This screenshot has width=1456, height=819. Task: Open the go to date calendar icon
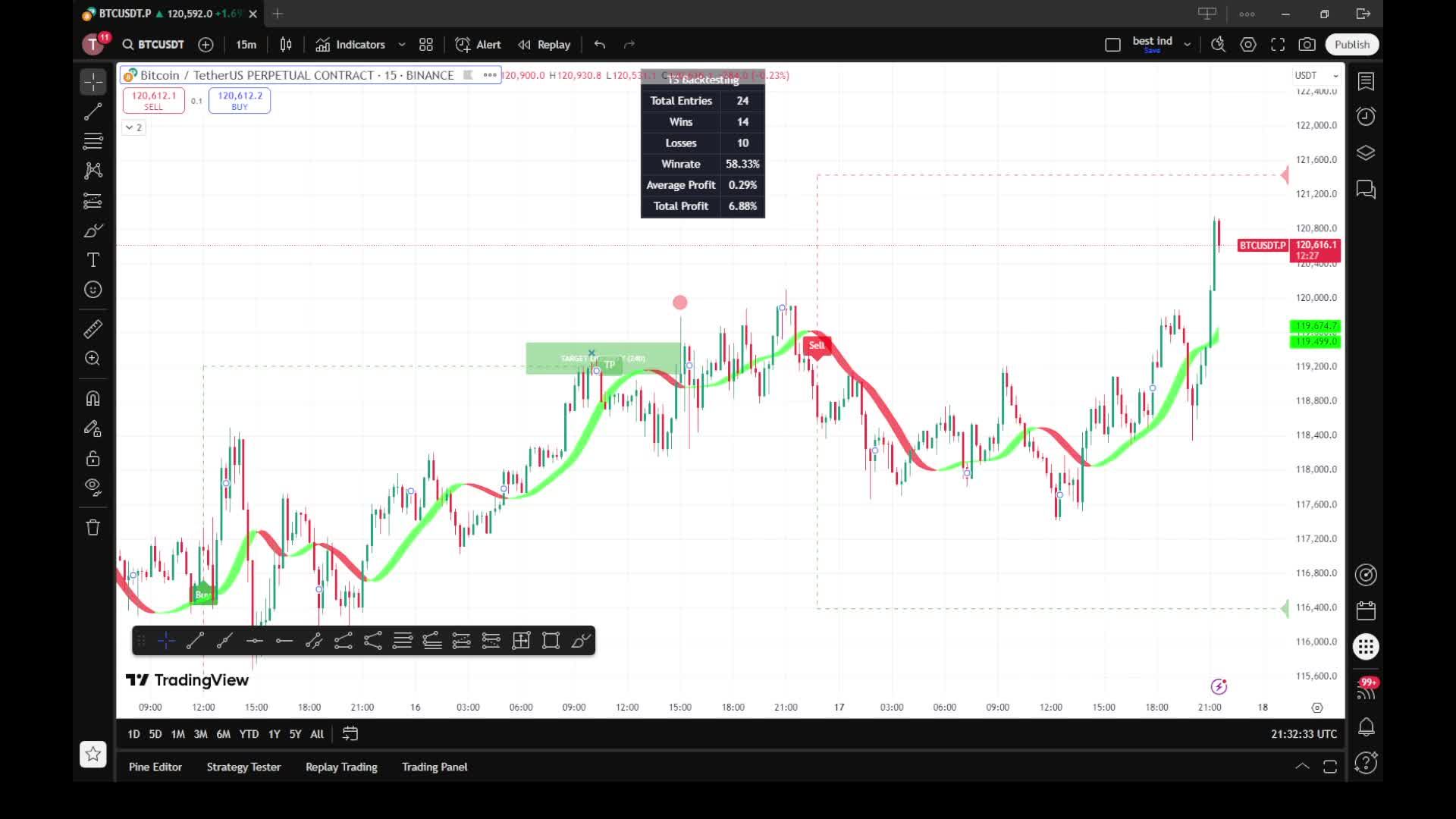tap(350, 734)
